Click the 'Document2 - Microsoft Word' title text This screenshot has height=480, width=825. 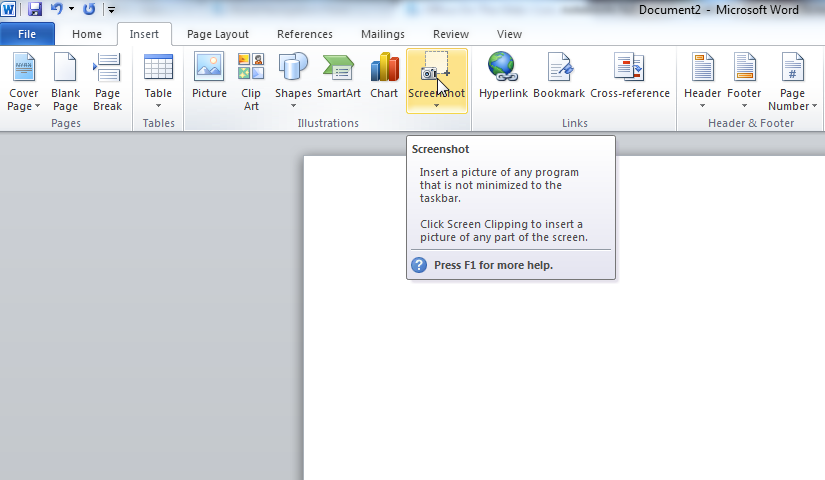point(719,9)
